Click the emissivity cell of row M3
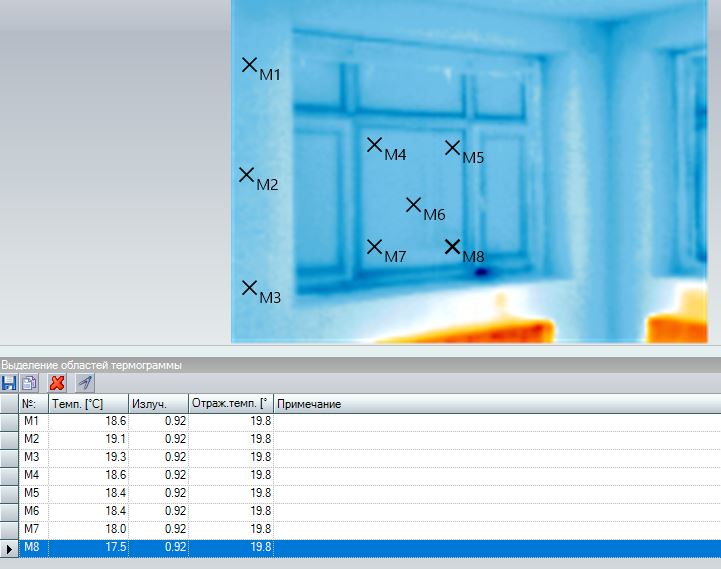This screenshot has height=569, width=721. (158, 457)
